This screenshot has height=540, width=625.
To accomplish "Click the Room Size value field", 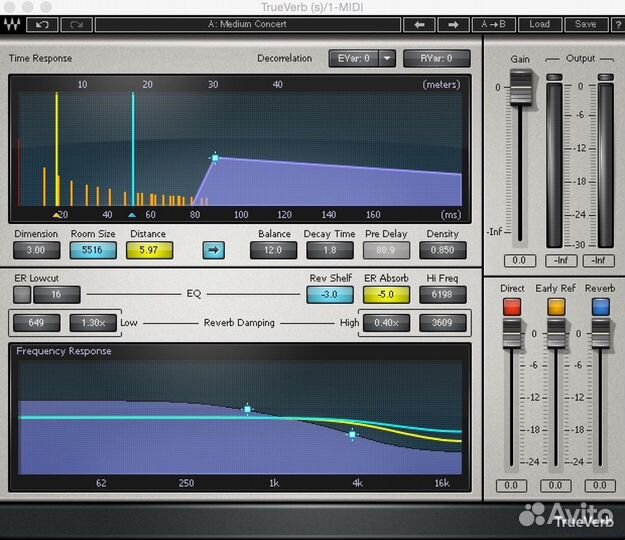I will click(92, 250).
